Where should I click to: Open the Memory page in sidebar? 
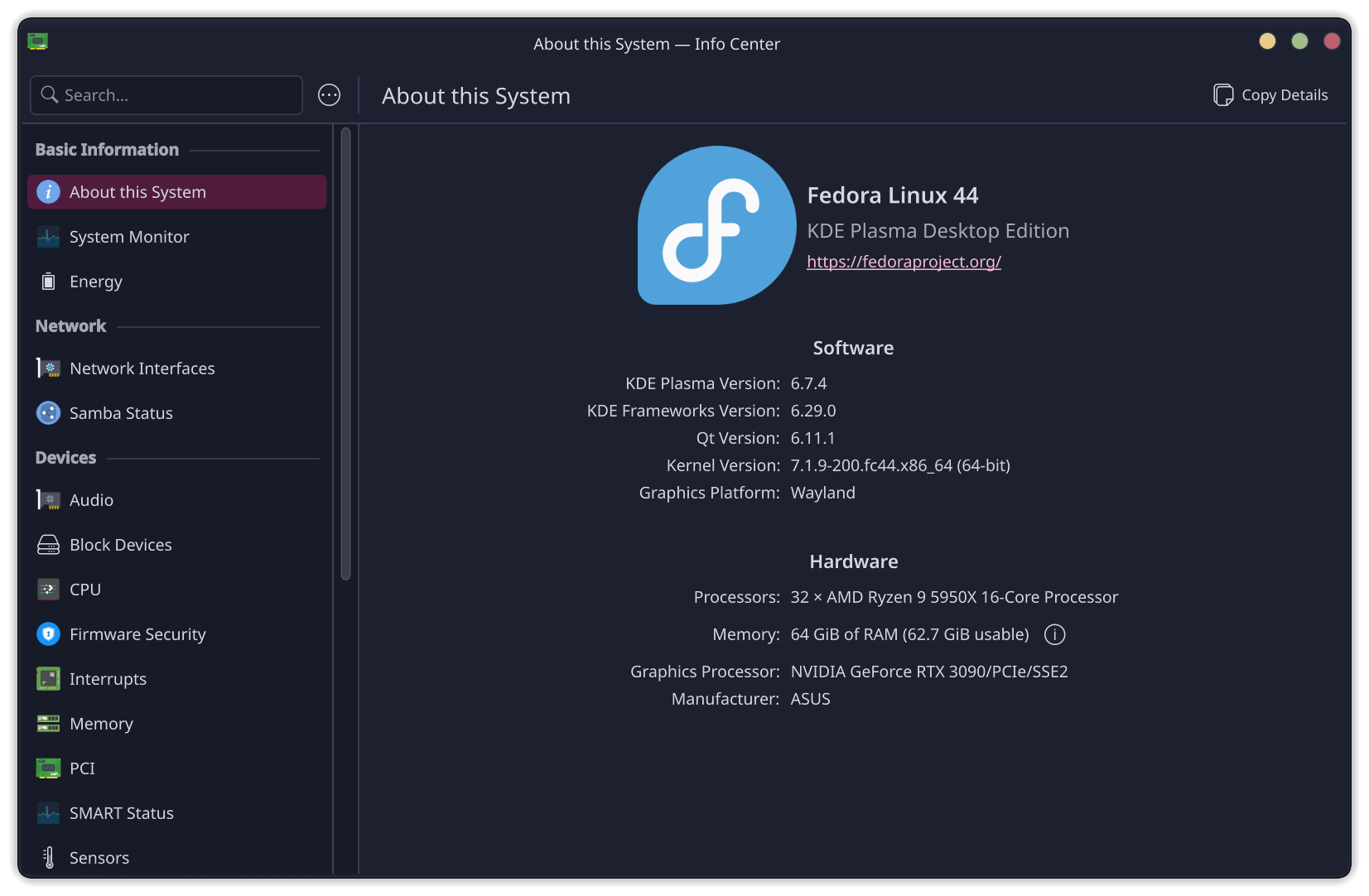pyautogui.click(x=176, y=724)
